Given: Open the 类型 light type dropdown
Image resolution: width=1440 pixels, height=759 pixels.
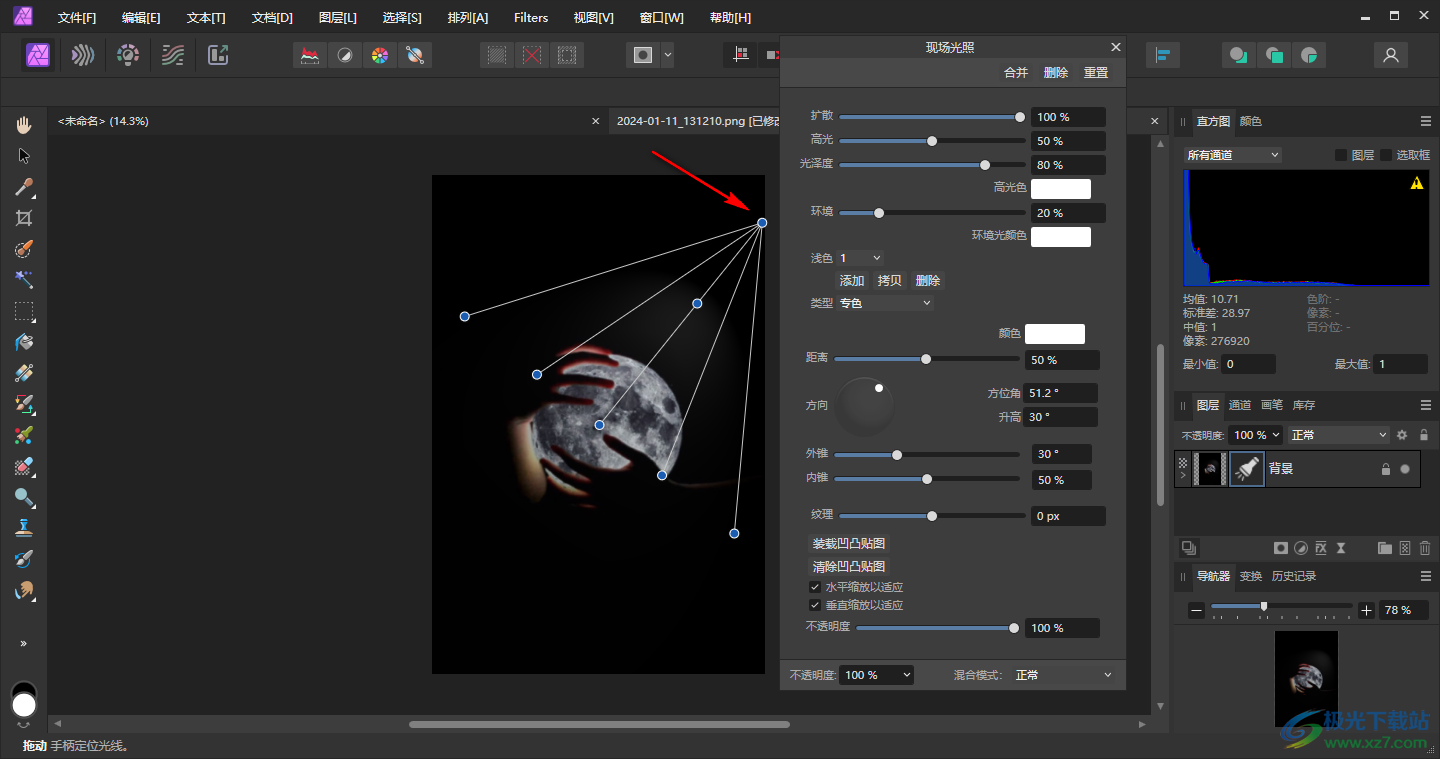Looking at the screenshot, I should click(884, 303).
